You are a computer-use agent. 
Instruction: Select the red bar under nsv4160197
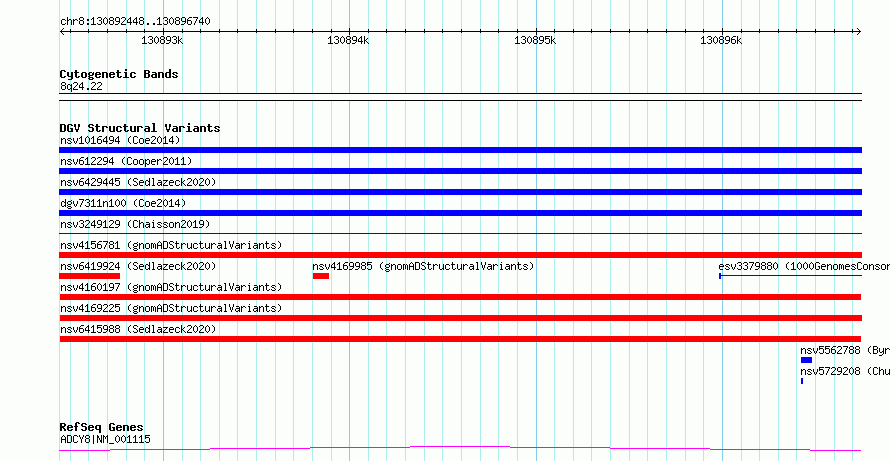(460, 297)
